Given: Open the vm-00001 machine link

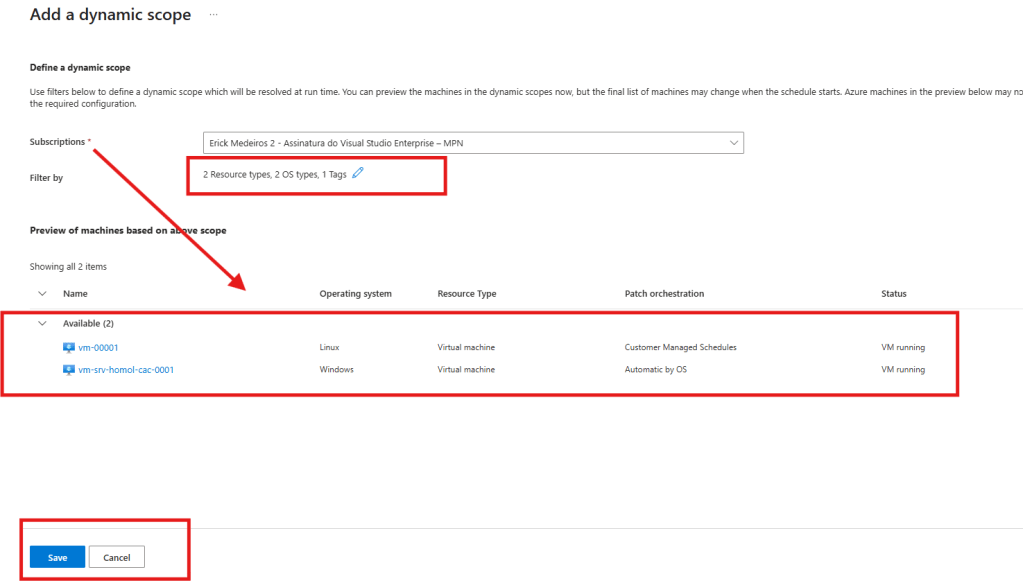Looking at the screenshot, I should pos(98,348).
